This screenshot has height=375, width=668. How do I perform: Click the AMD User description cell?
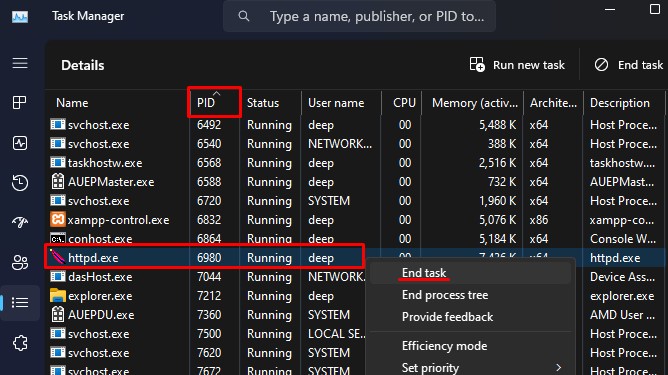point(622,315)
